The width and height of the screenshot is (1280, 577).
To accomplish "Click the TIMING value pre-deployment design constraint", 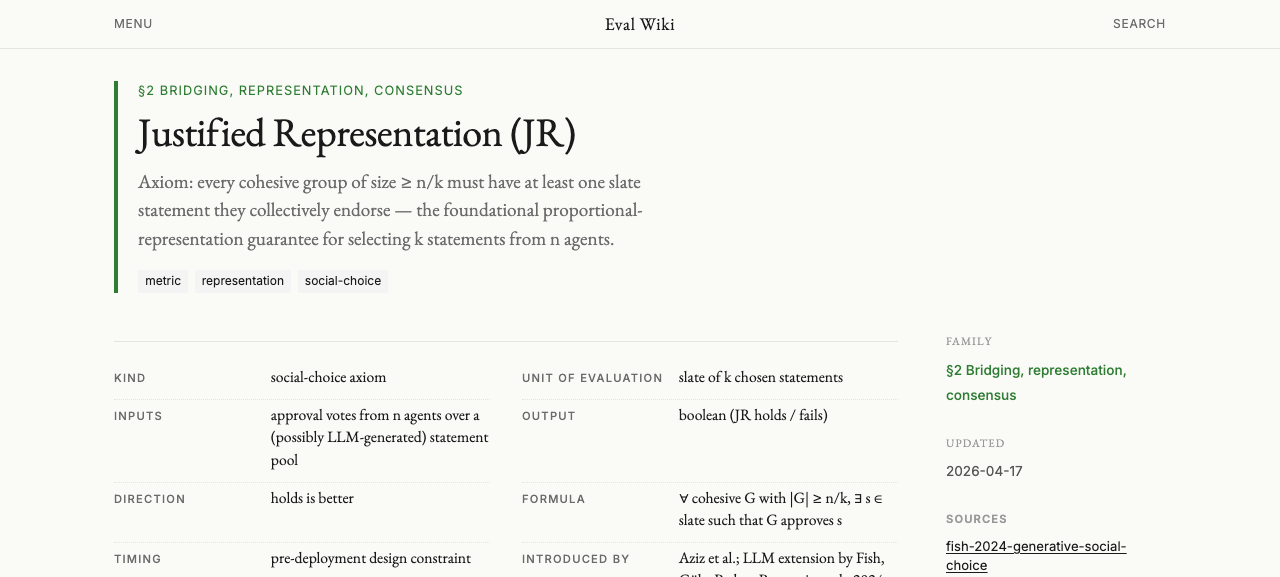I will [370, 559].
